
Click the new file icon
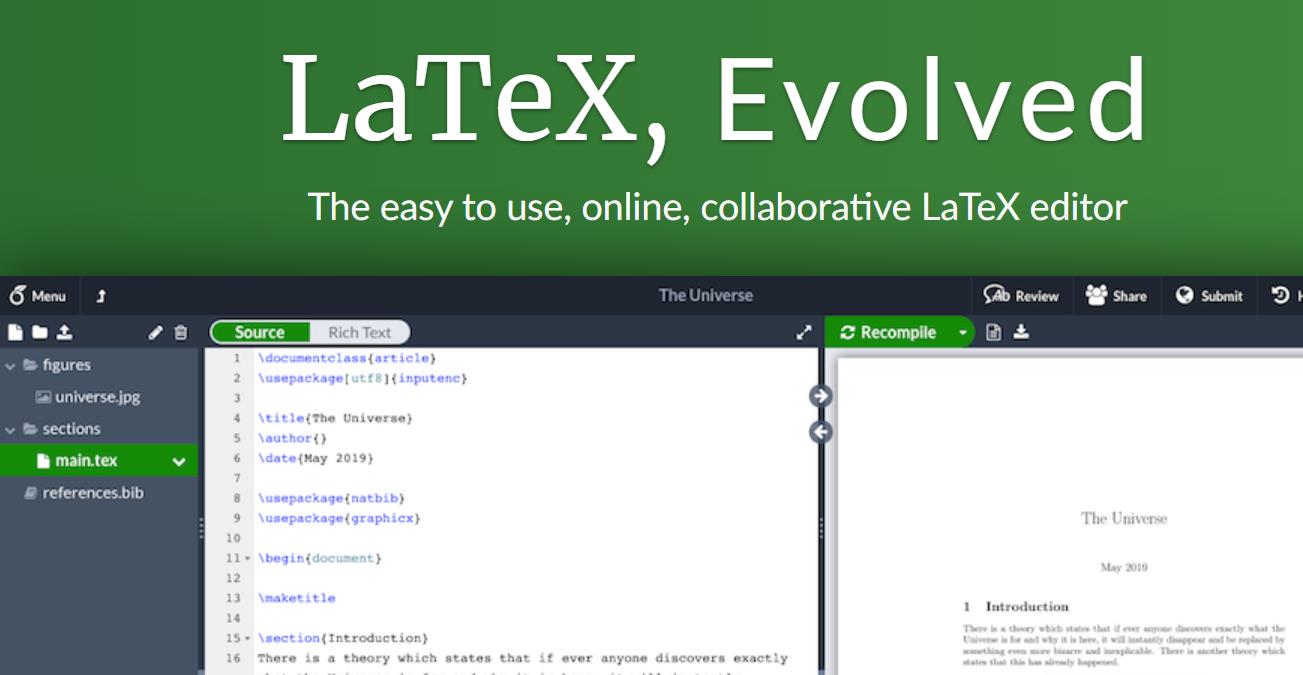16,333
